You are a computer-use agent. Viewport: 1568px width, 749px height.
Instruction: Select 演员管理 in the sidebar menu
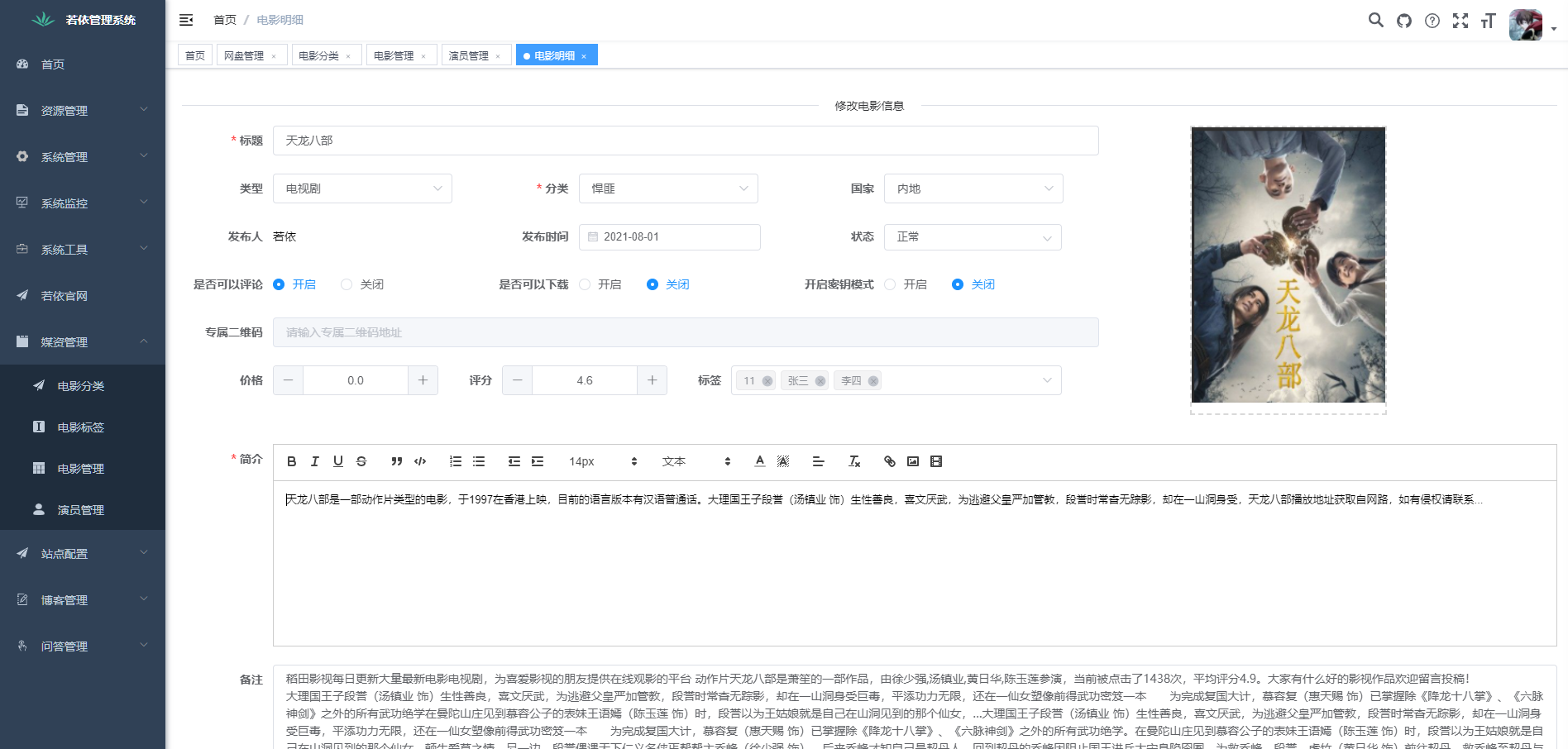coord(82,510)
